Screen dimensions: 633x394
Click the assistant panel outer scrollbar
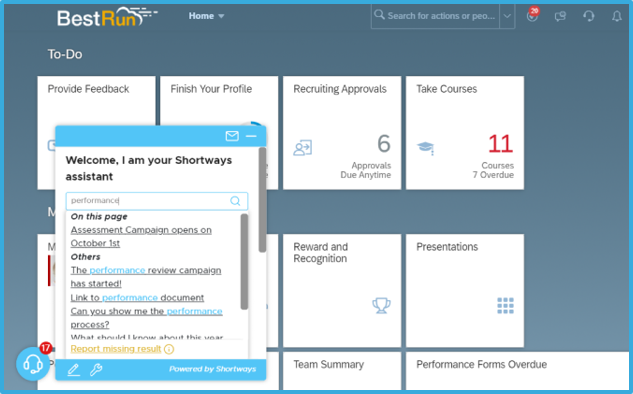click(262, 200)
